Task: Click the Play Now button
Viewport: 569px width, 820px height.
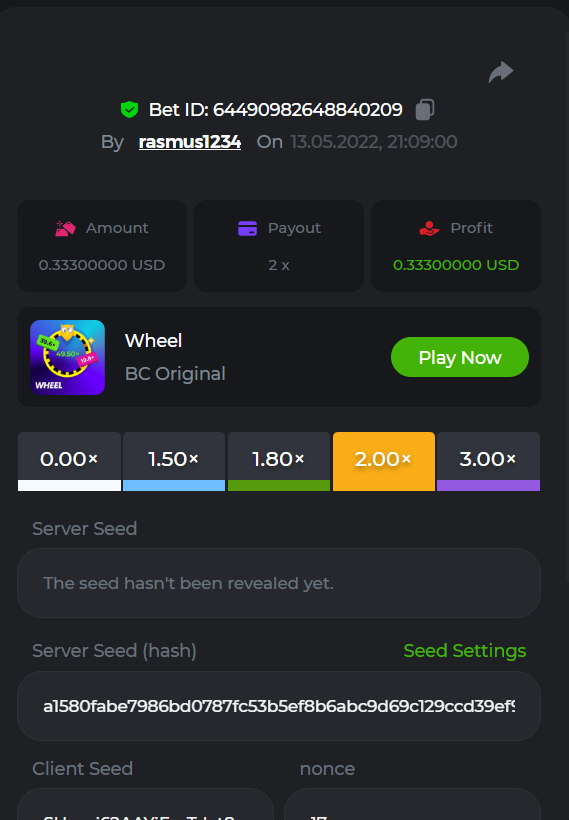Action: (x=460, y=357)
